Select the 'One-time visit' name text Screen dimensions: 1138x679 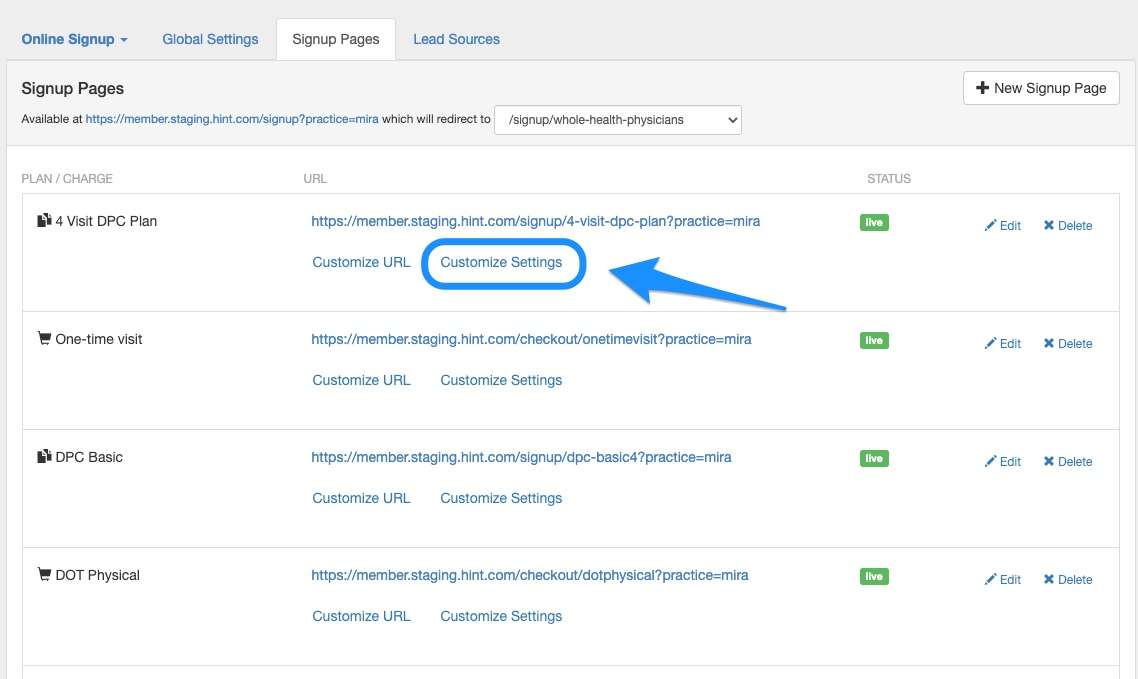pos(99,340)
